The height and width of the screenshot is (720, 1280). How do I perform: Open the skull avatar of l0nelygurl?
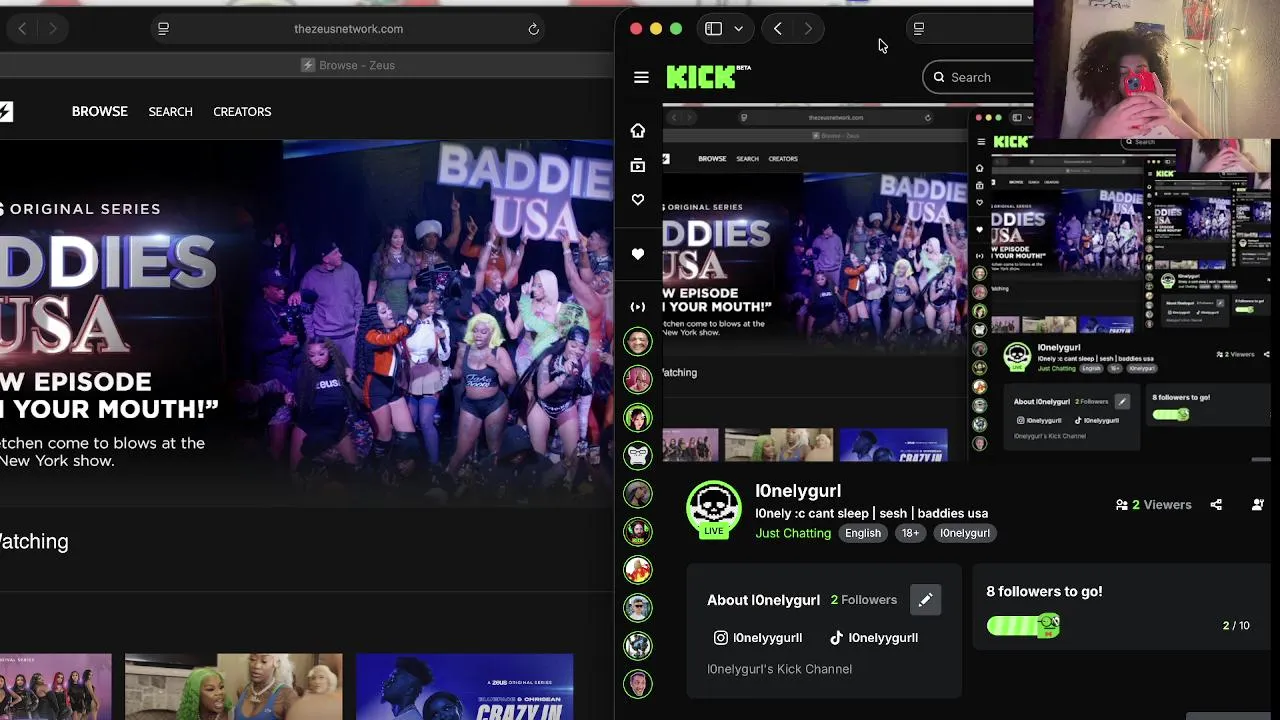click(713, 509)
